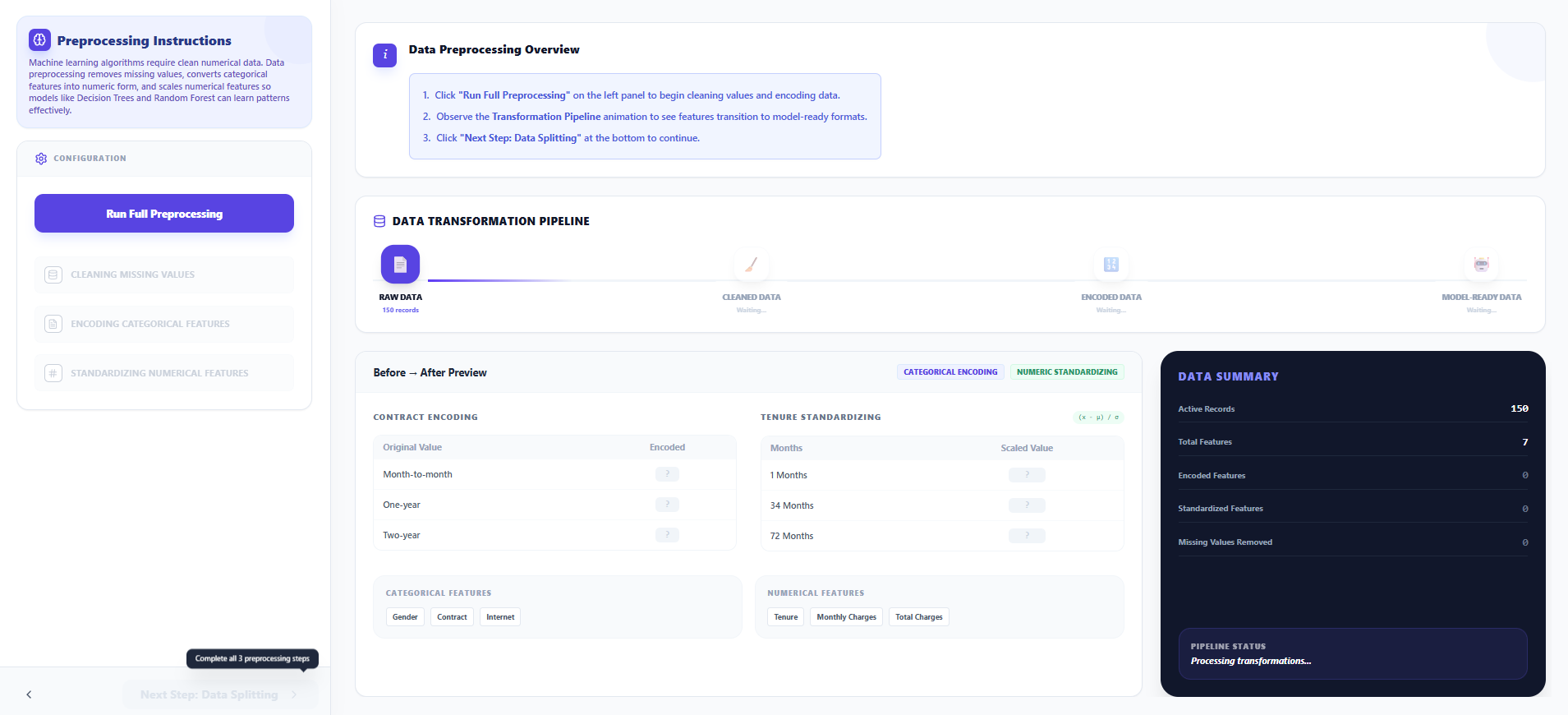Click the Gender feature chip
The width and height of the screenshot is (1568, 715).
[x=405, y=617]
